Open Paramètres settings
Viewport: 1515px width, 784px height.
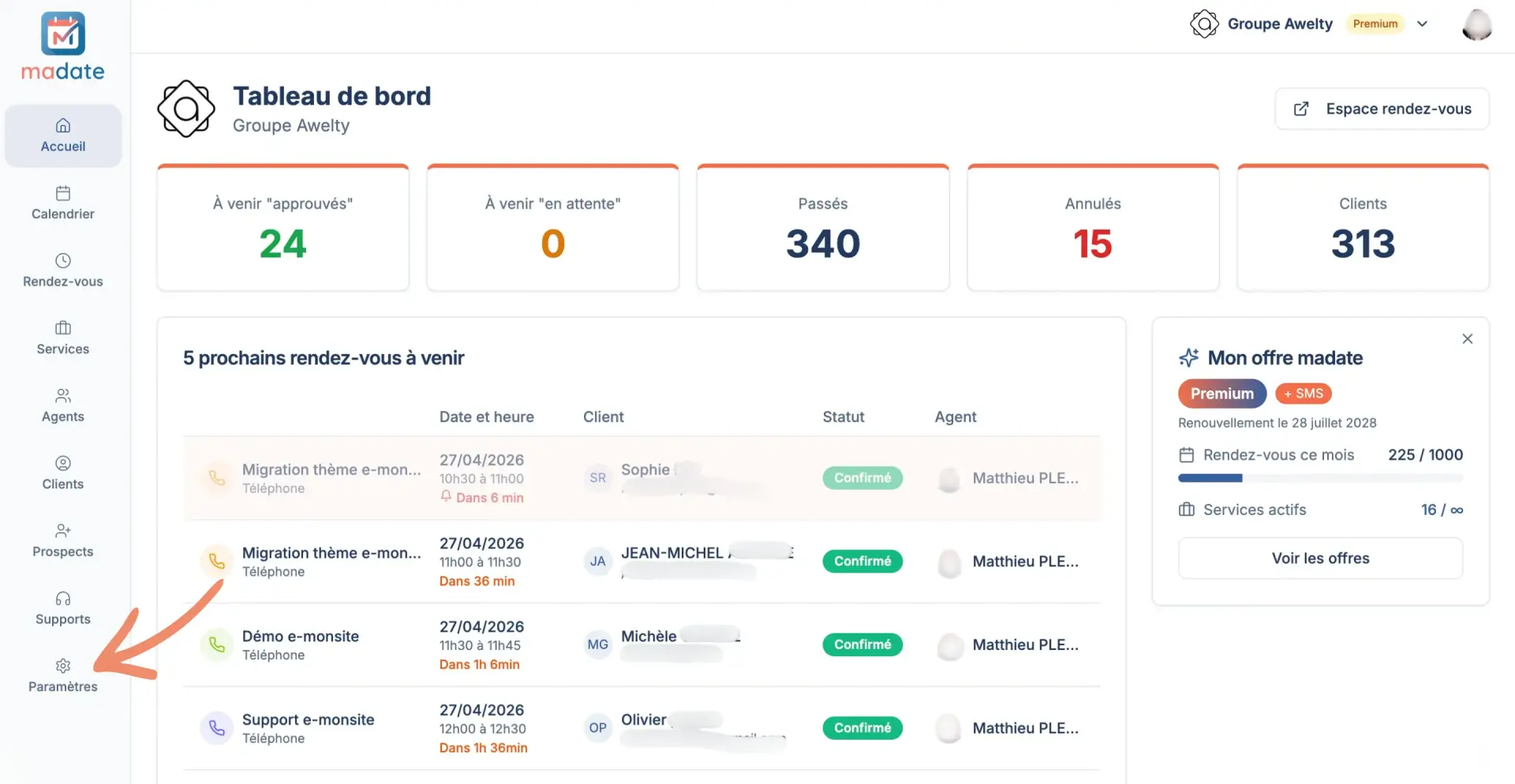pos(63,676)
